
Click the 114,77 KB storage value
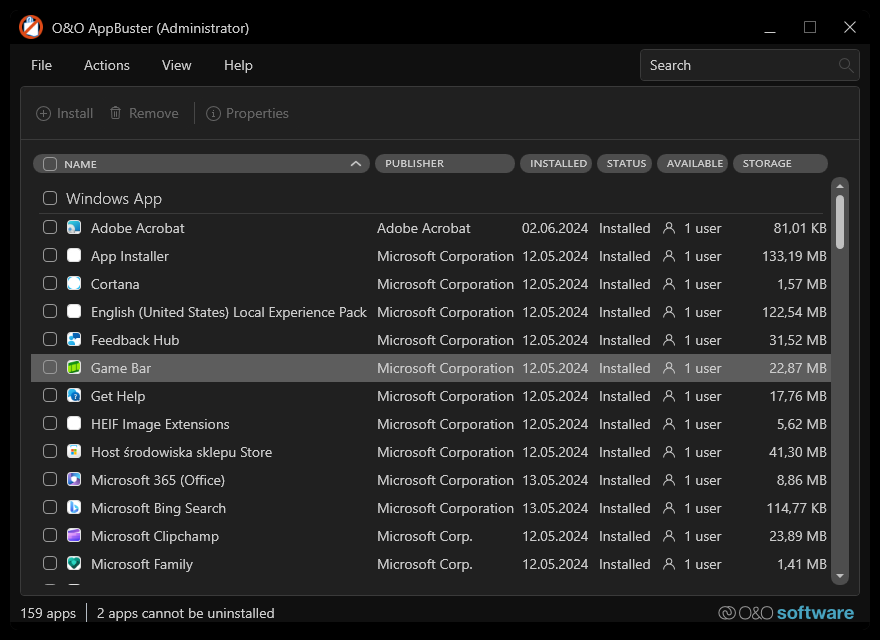(796, 508)
